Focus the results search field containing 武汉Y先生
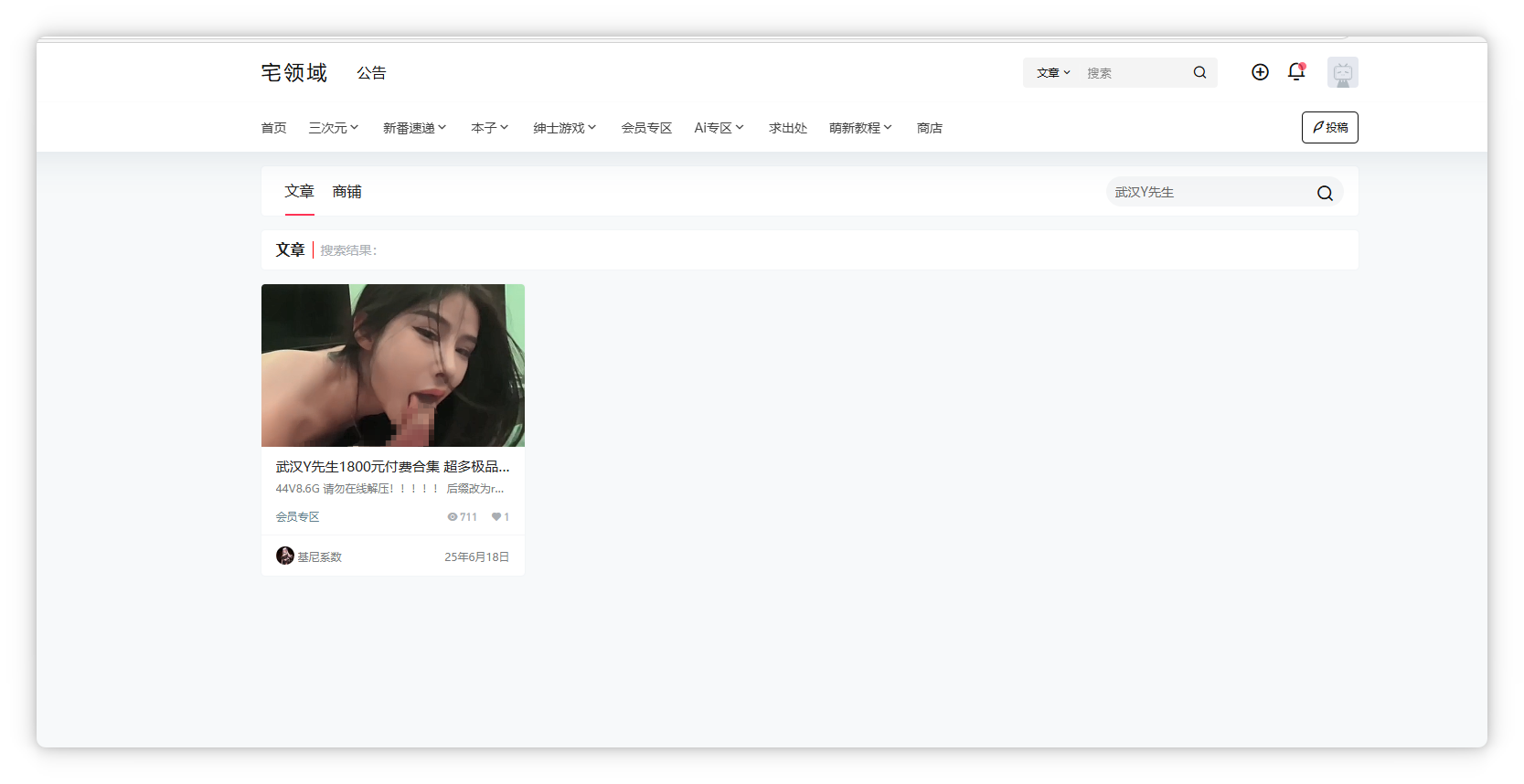This screenshot has width=1524, height=784. (1207, 193)
